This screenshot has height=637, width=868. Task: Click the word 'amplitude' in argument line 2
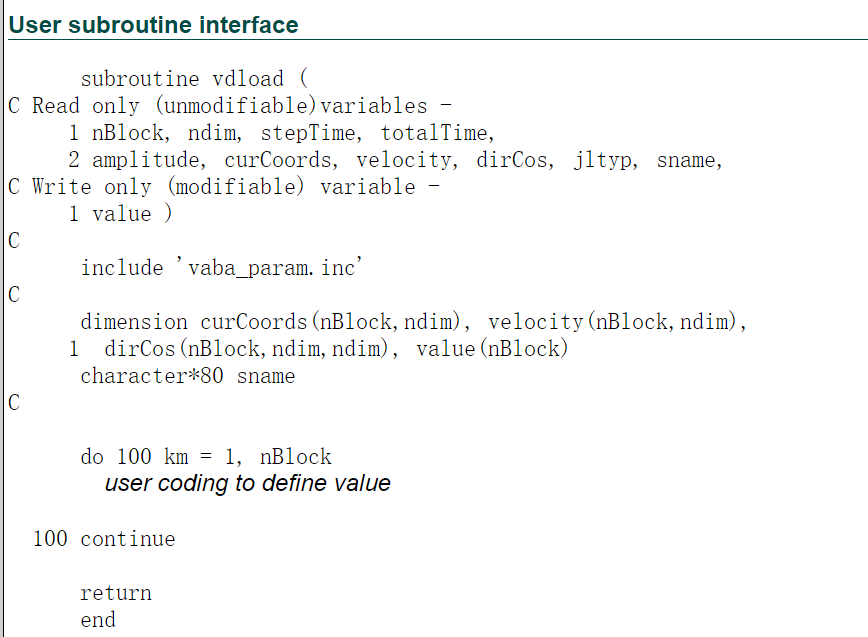[148, 160]
